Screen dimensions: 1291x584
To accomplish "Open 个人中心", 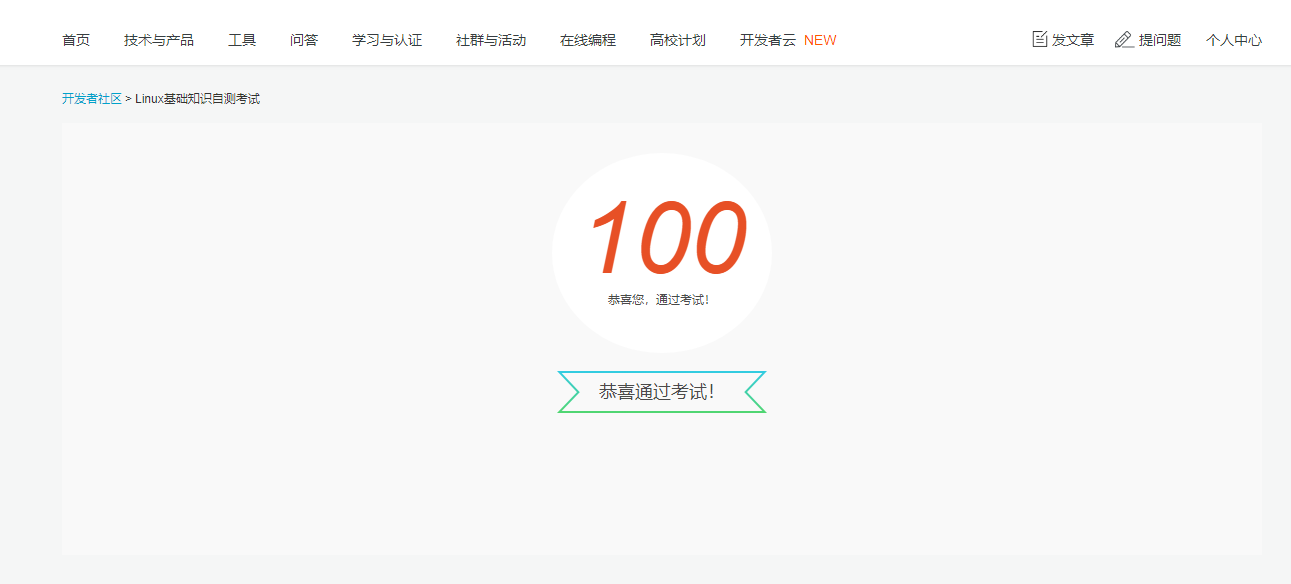I will click(1234, 40).
